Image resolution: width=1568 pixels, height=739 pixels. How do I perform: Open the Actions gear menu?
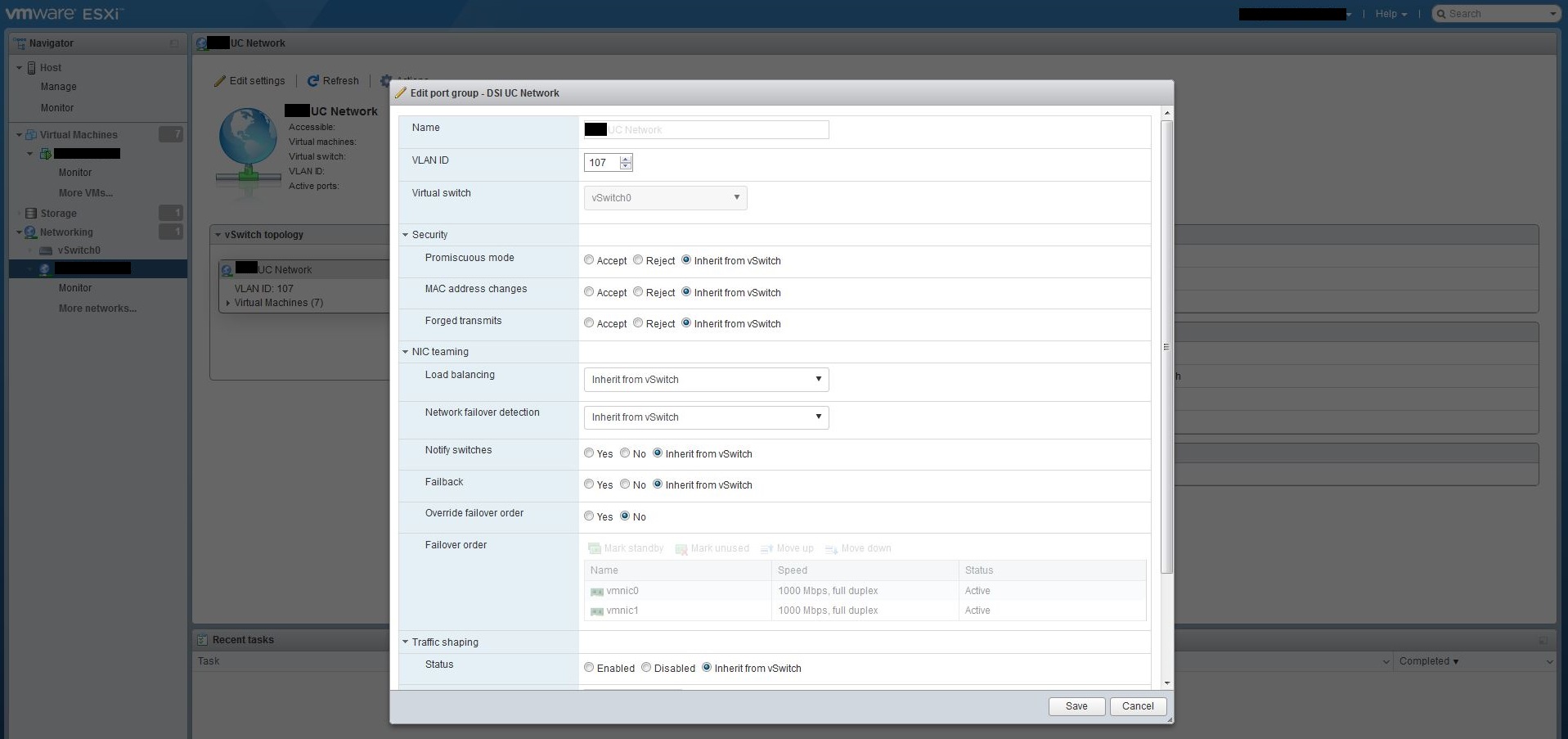click(x=387, y=81)
